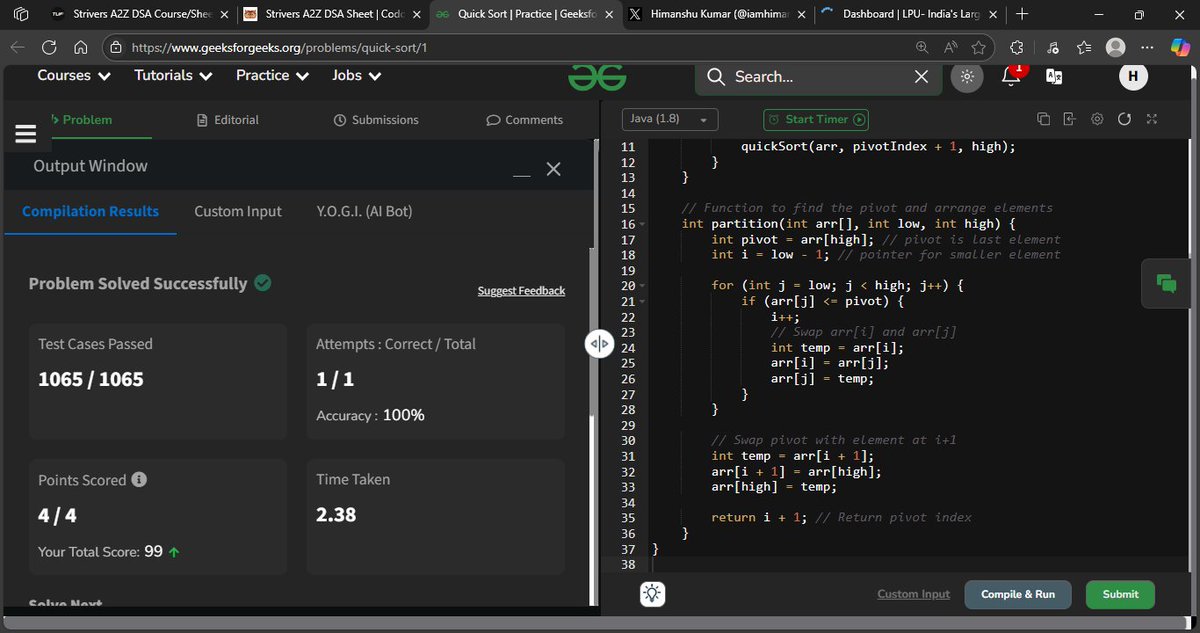Go to the browser Home icon
The width and height of the screenshot is (1200, 633).
click(81, 47)
